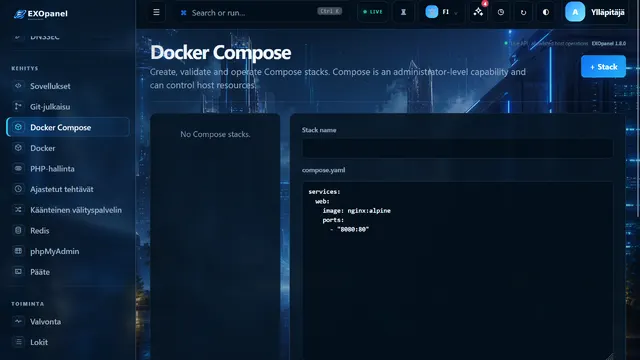Open Lokit in the sidebar
This screenshot has width=640, height=360.
pyautogui.click(x=68, y=342)
